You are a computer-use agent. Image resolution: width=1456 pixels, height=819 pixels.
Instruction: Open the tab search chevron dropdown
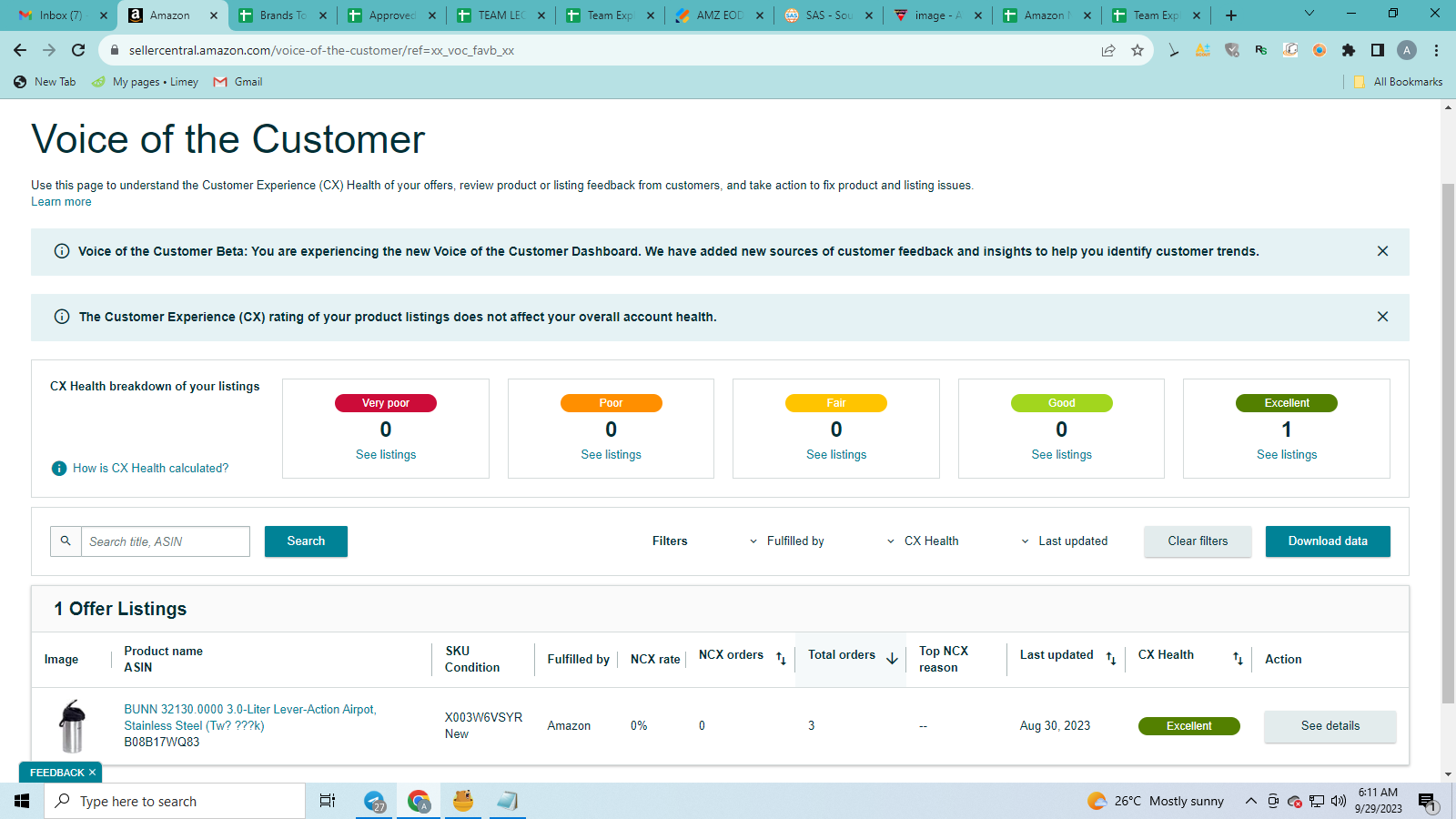click(x=1309, y=14)
